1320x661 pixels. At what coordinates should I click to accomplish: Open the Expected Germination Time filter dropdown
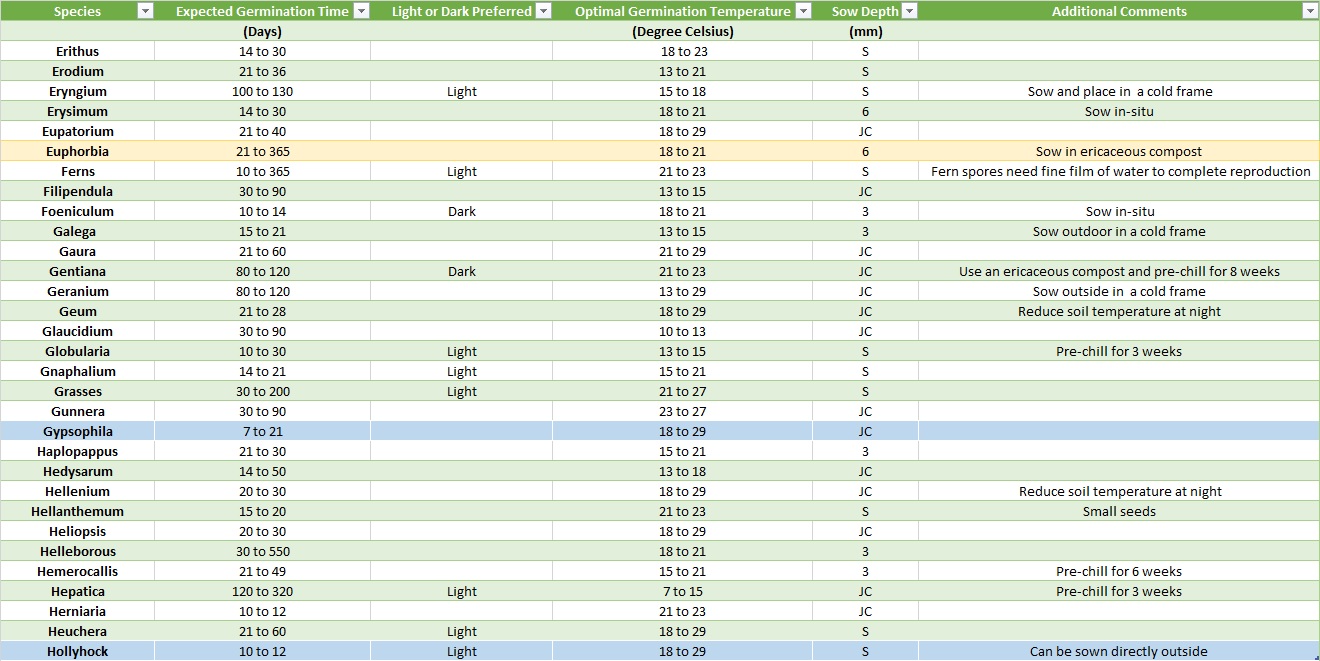click(x=361, y=11)
